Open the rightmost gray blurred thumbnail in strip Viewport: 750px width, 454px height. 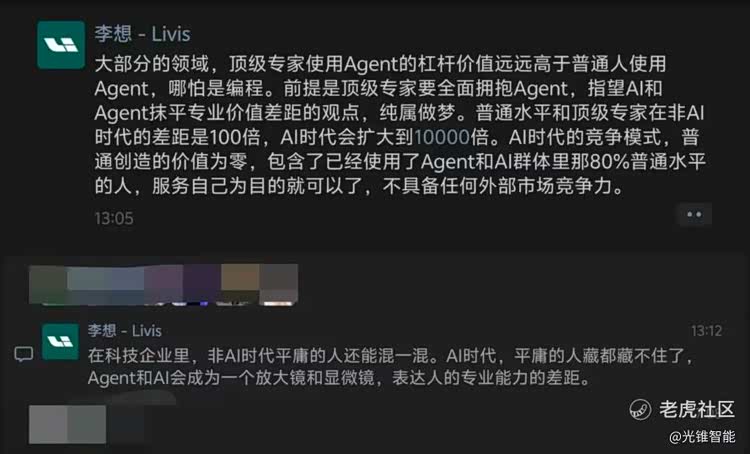coord(279,285)
